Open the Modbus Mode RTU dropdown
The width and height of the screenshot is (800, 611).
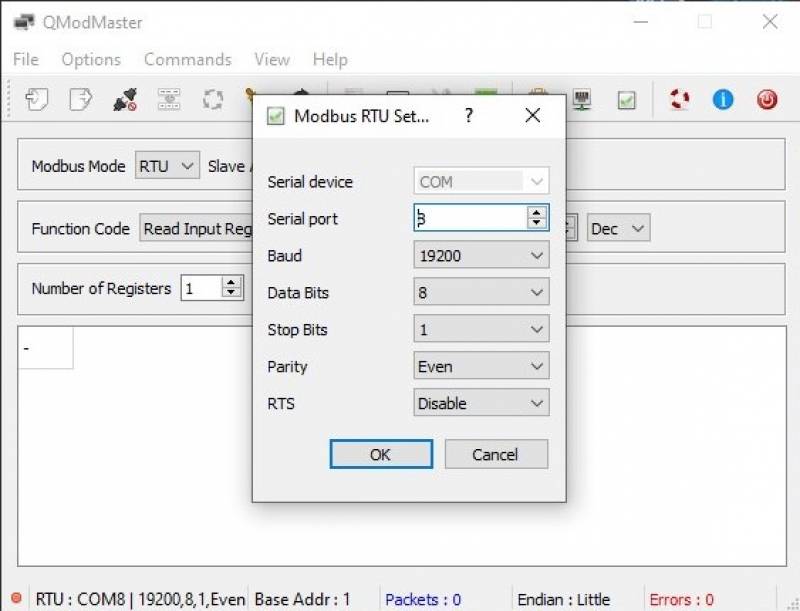167,166
